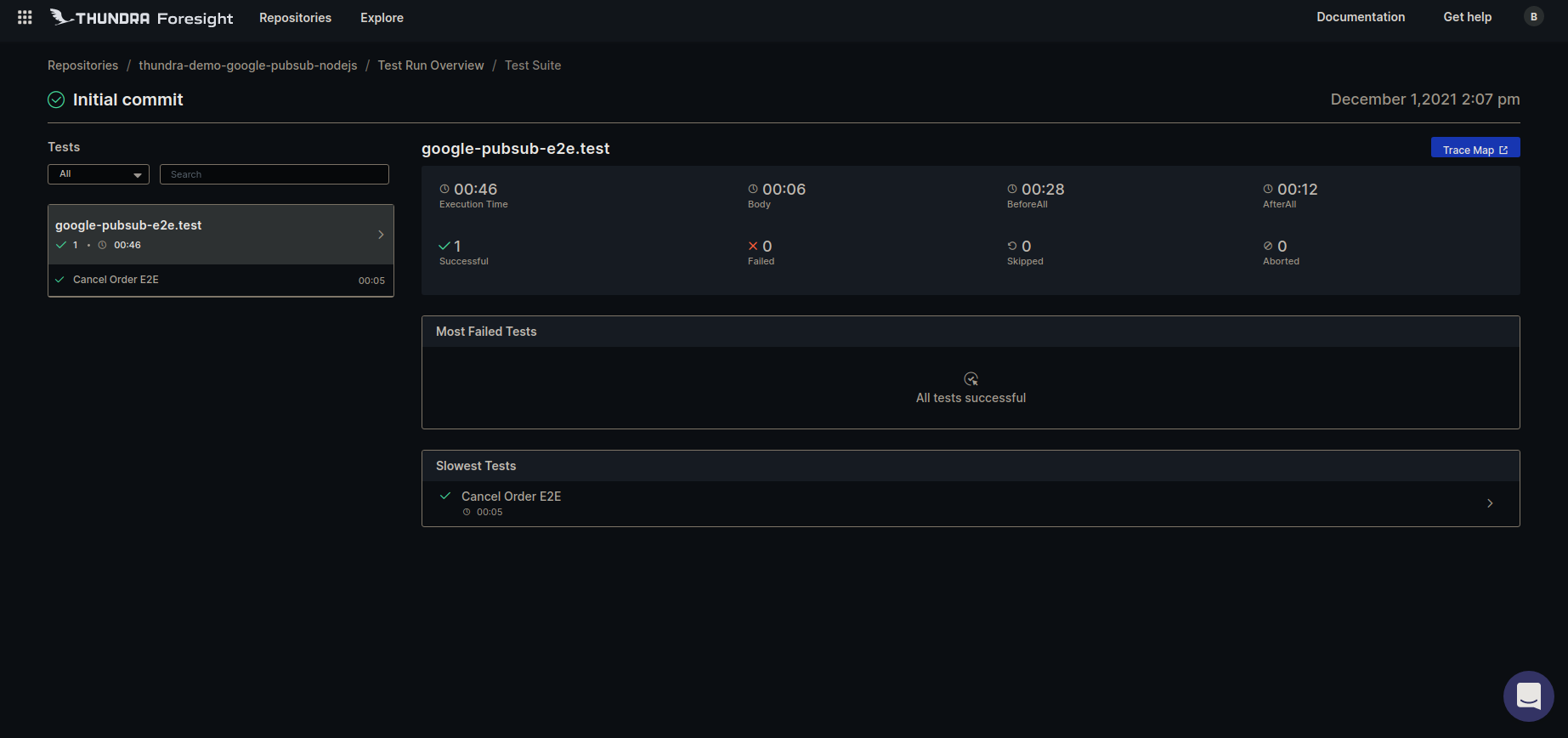Click the 00:05 duration in sidebar test row
1568x738 pixels.
[x=371, y=281]
